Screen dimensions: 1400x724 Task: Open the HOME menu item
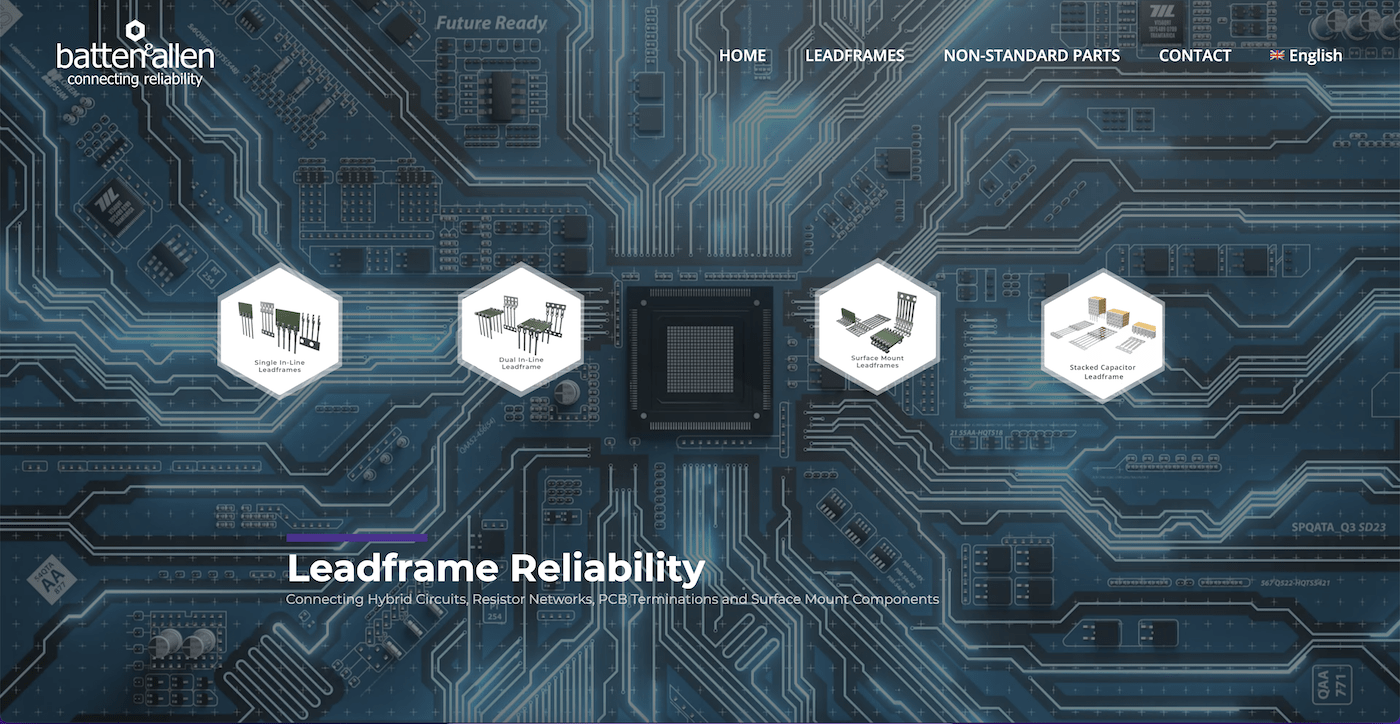[742, 55]
